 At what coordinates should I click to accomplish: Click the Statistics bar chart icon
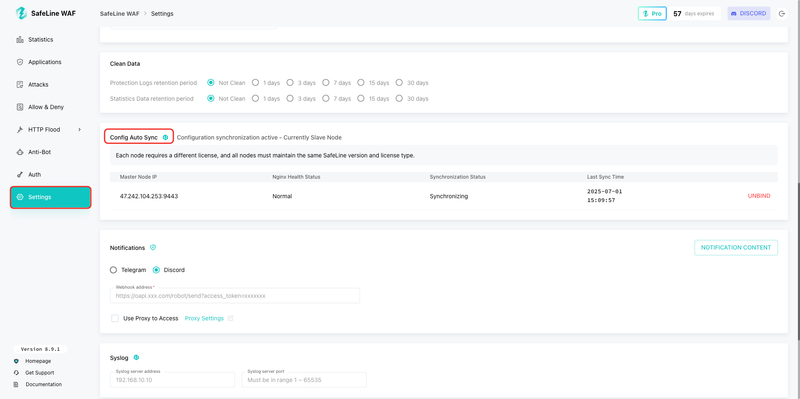pos(20,39)
